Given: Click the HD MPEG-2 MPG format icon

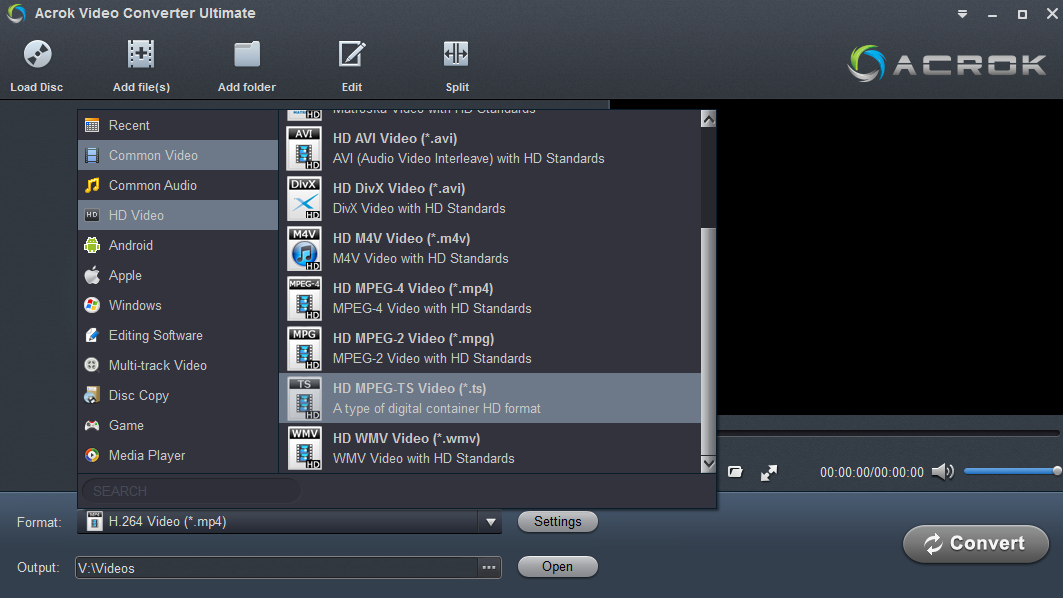Looking at the screenshot, I should [304, 348].
